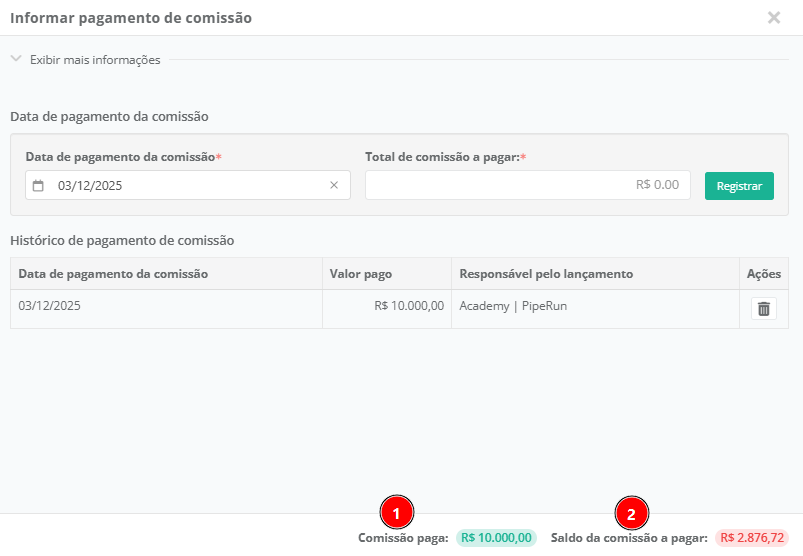The image size is (803, 556).
Task: Delete the 03/12/2025 payment with trash icon
Action: 764,309
